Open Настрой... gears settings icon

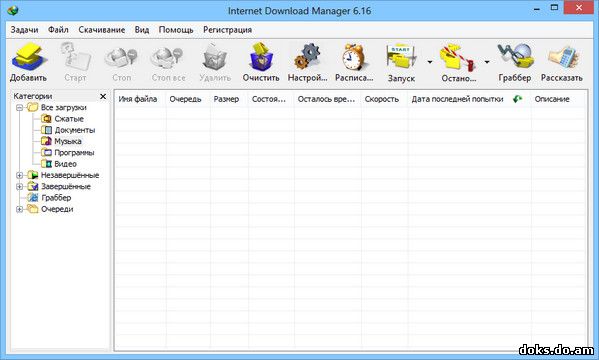307,57
